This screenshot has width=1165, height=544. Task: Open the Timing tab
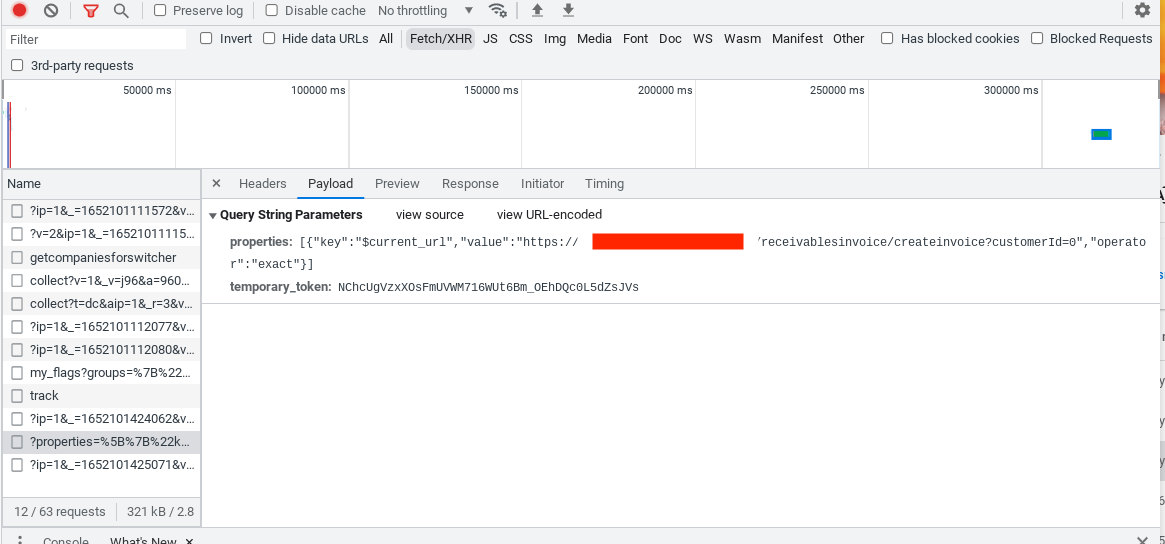(604, 184)
